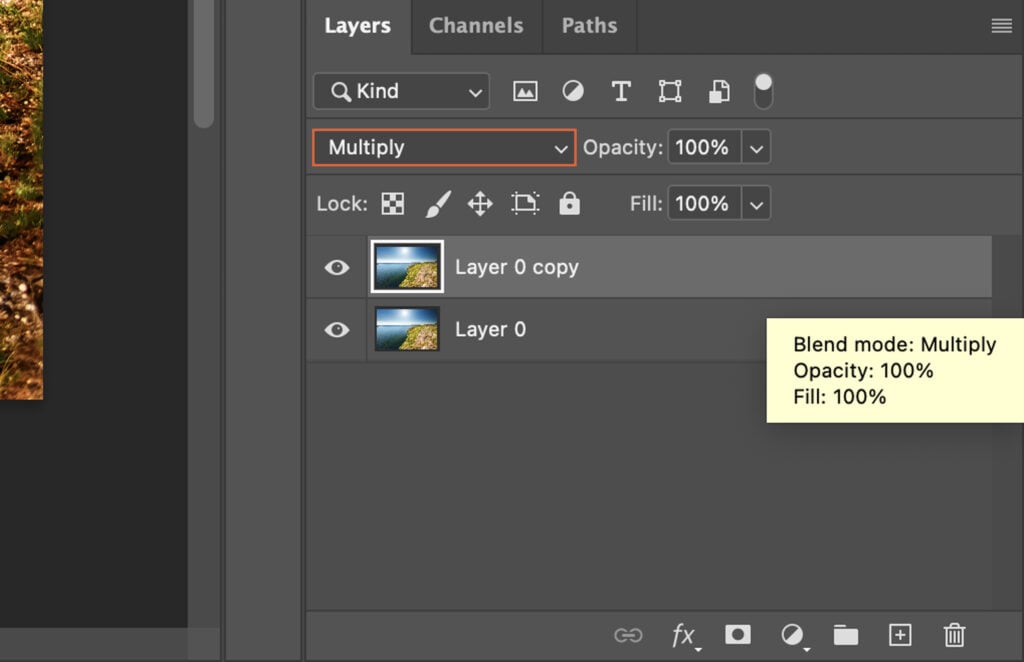
Task: Open the Opacity dropdown arrow
Action: pyautogui.click(x=757, y=147)
